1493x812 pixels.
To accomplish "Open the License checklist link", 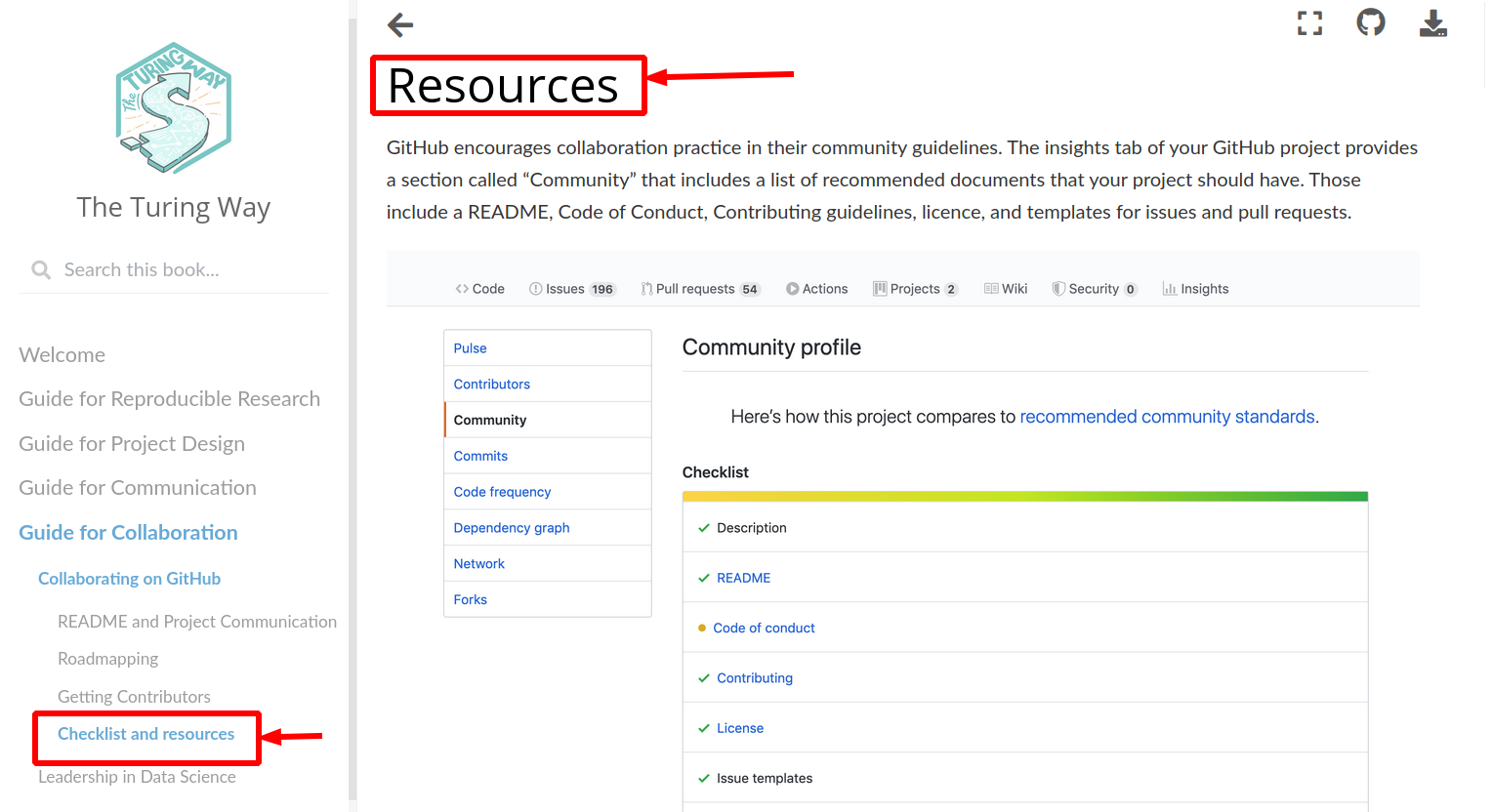I will click(740, 728).
